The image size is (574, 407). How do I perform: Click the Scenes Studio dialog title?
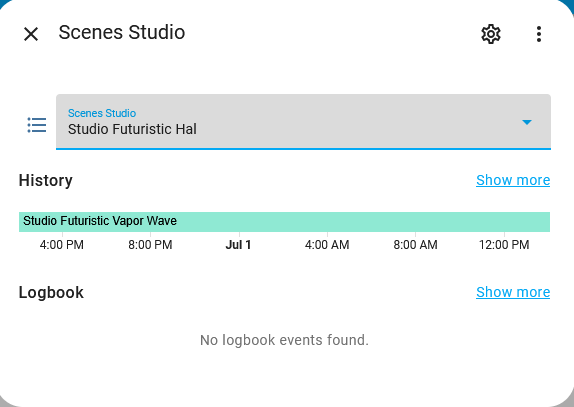(x=122, y=32)
